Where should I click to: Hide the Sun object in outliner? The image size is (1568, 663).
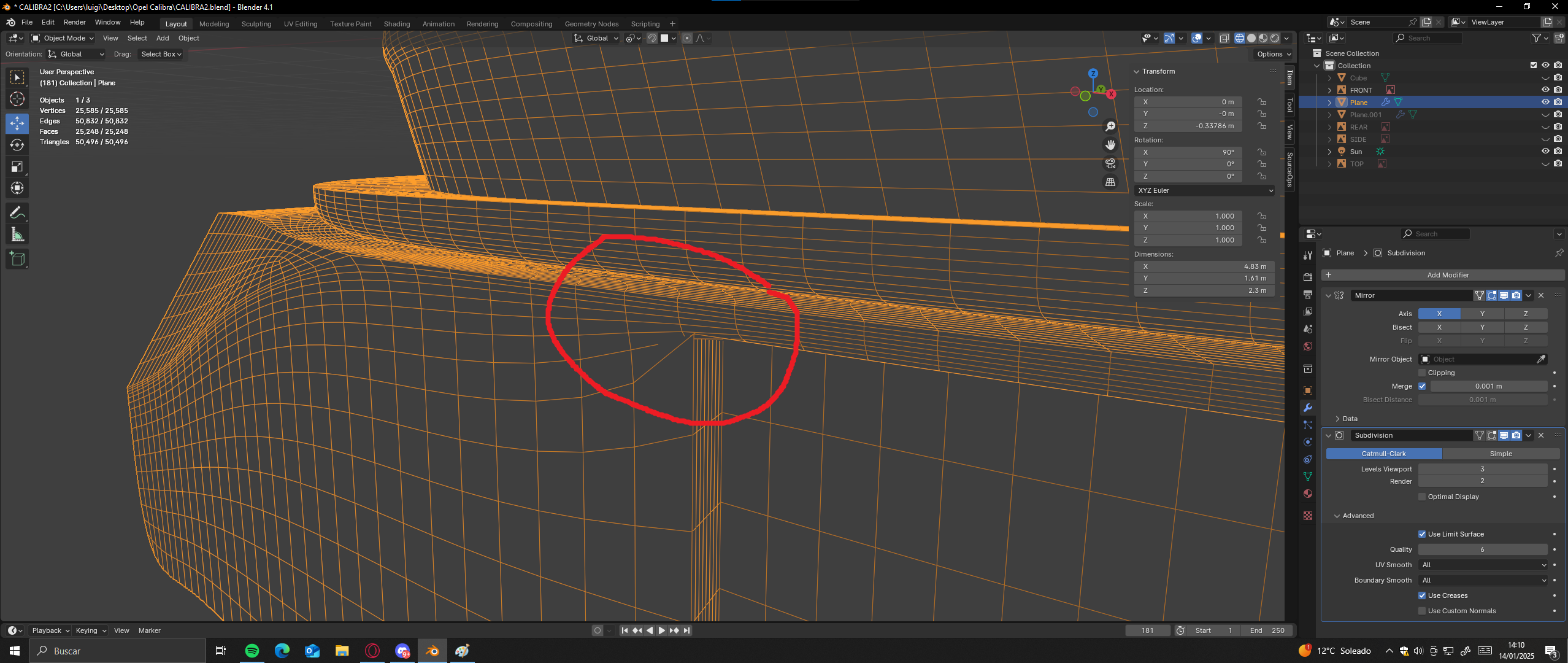1545,151
